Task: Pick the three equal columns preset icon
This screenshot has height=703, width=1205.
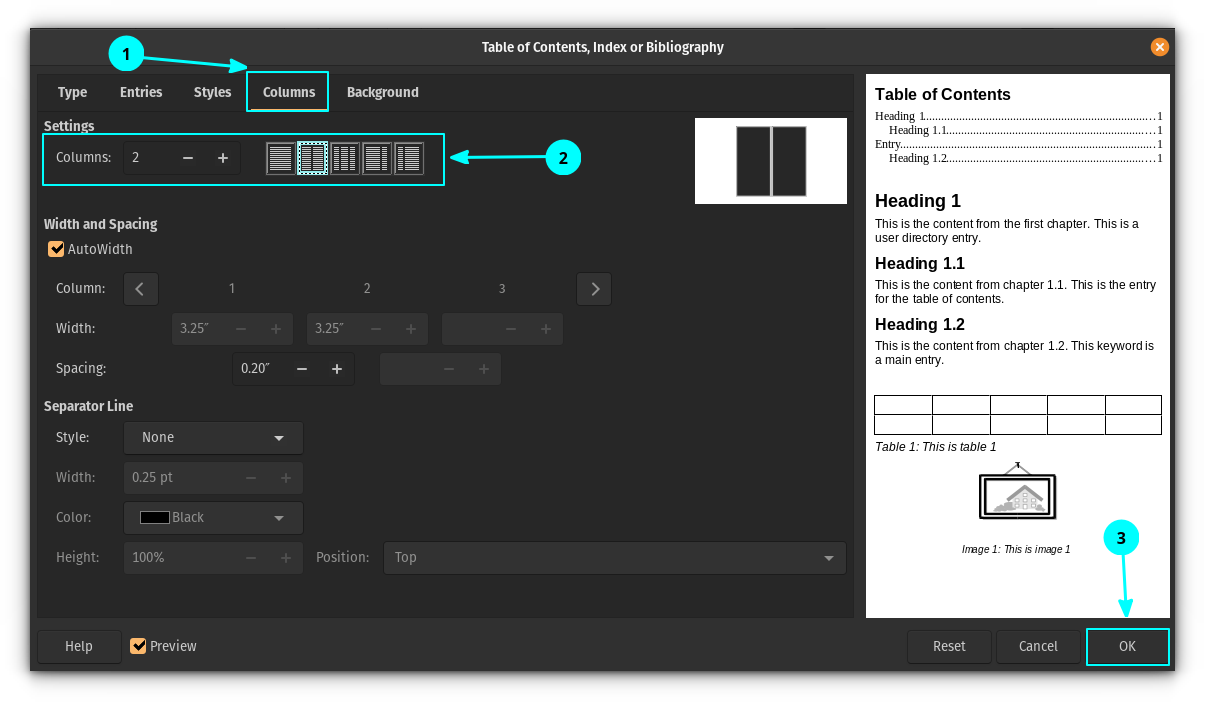Action: pos(345,158)
